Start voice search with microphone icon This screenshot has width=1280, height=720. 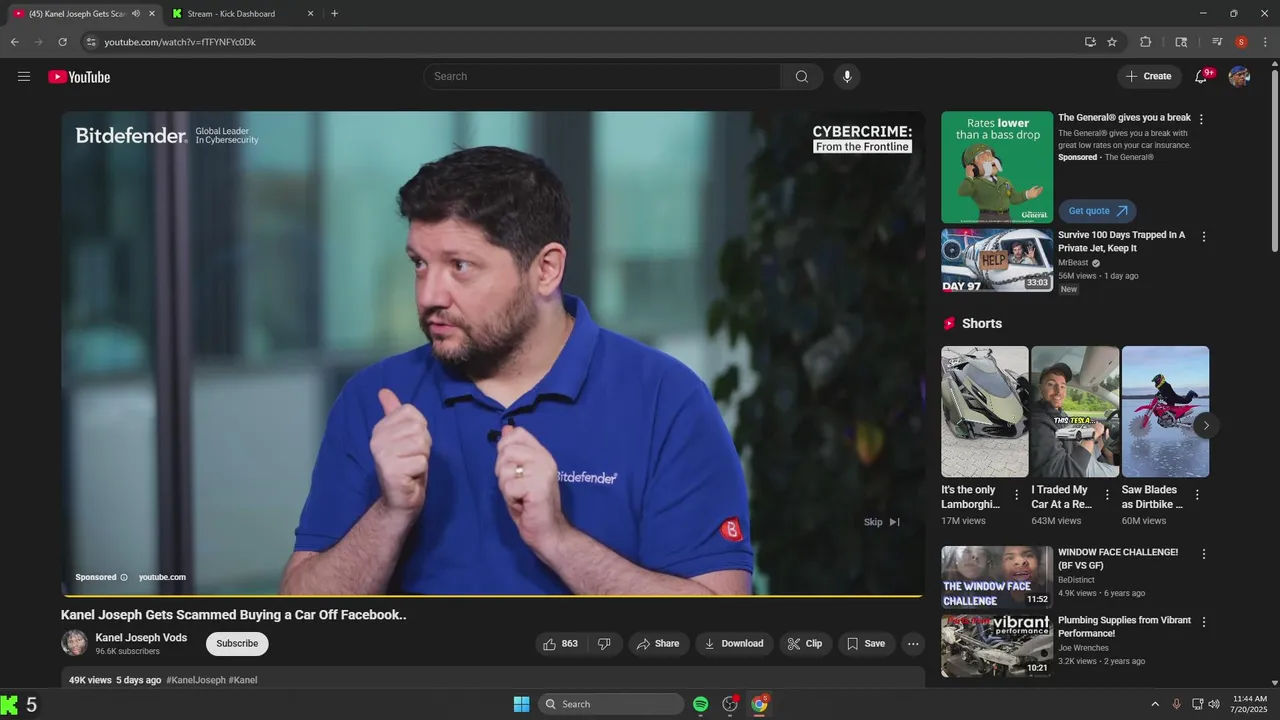[847, 77]
